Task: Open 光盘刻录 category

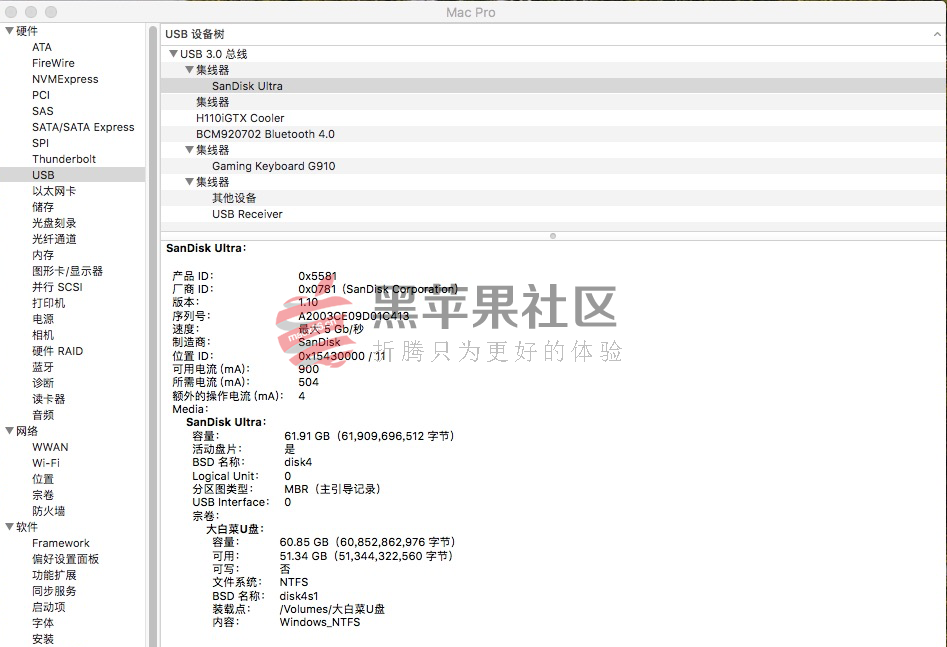Action: (54, 223)
